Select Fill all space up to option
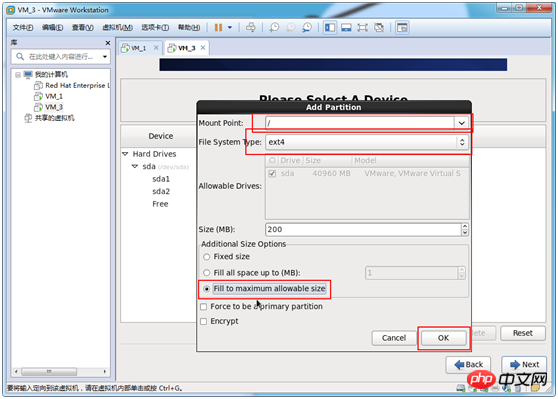Screen dimensions: 558x399 (206, 273)
